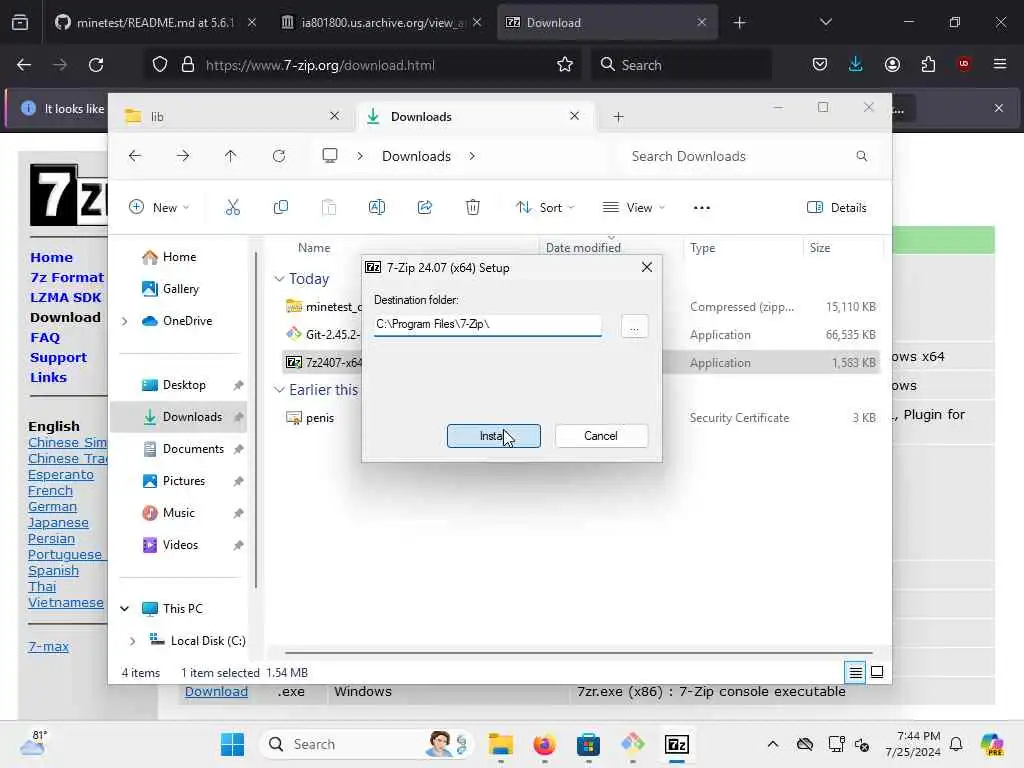Open the 7z Format link
The height and width of the screenshot is (768, 1024).
(67, 278)
